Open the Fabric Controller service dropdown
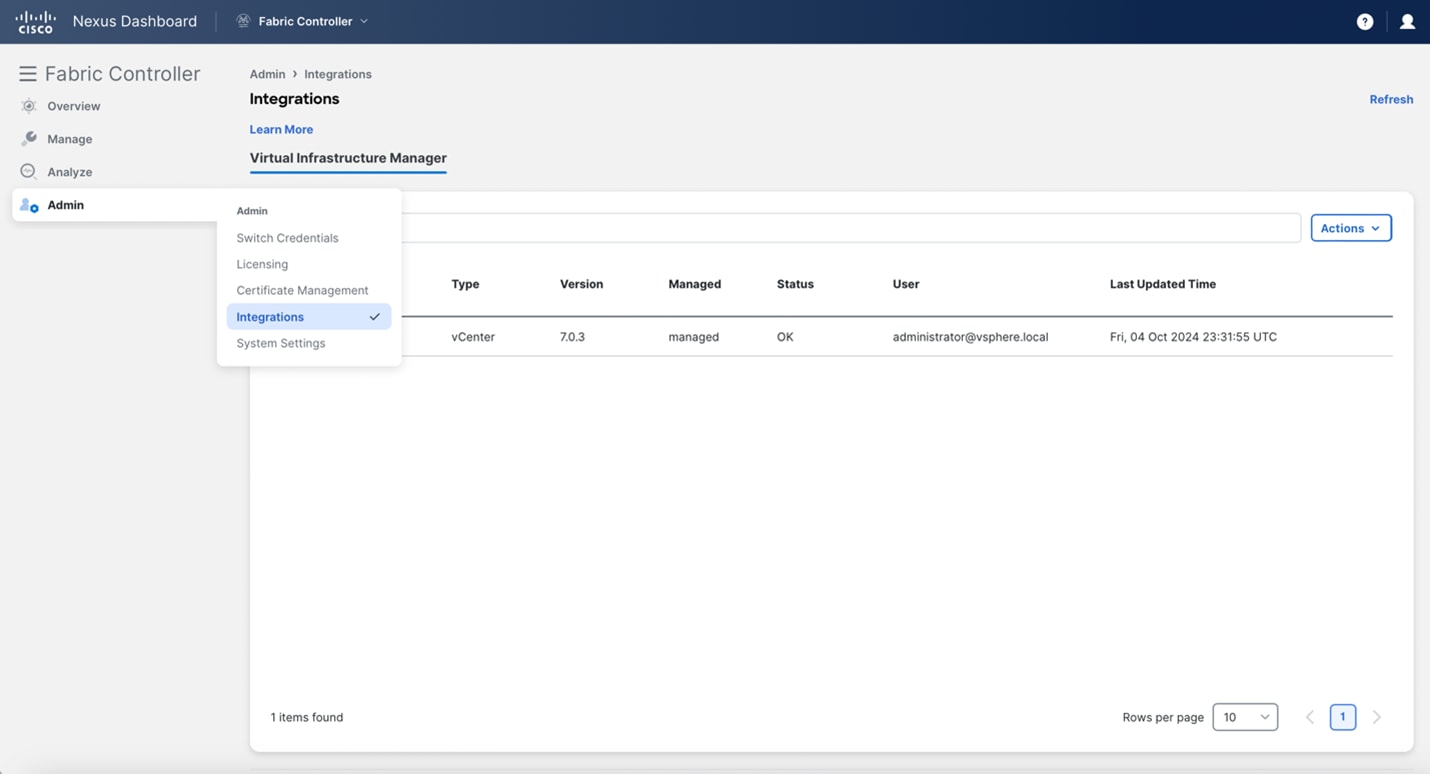Screen dimensions: 1430x774 click(303, 21)
